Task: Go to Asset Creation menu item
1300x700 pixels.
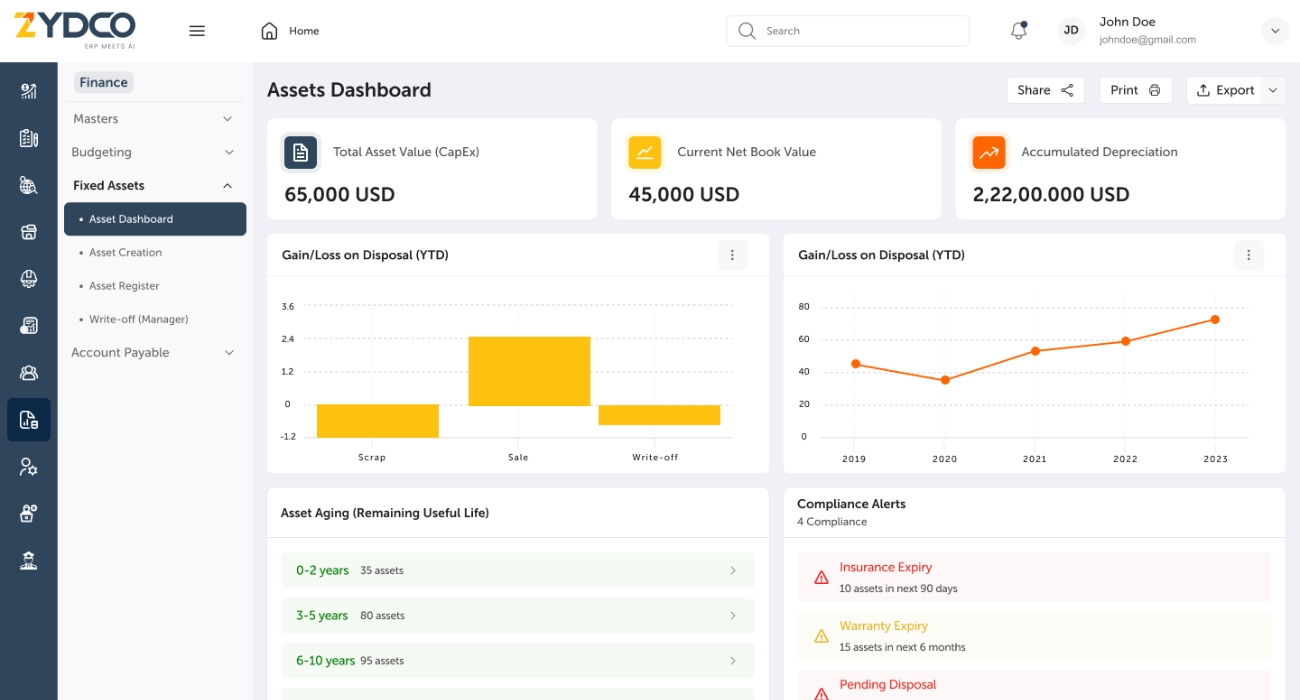Action: click(125, 253)
